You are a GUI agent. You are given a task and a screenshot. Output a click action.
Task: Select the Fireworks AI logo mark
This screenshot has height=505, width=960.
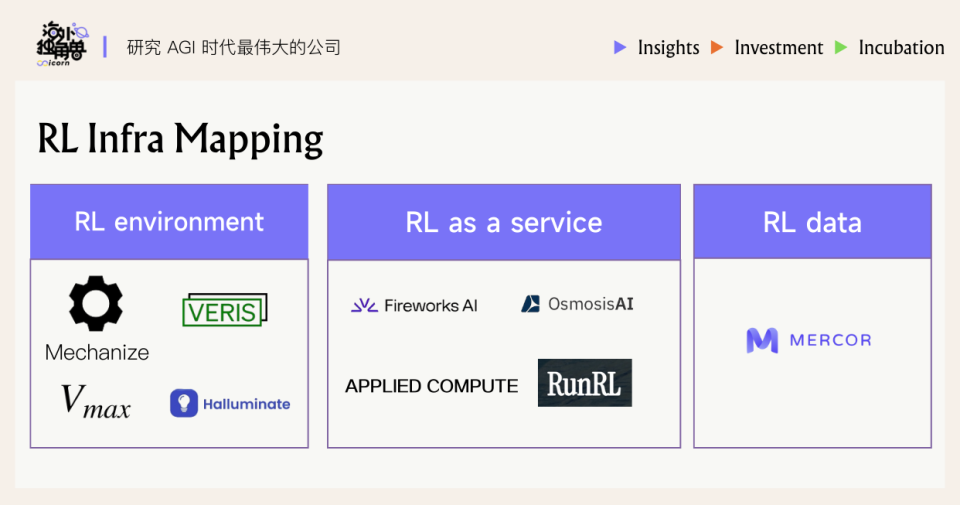pos(364,305)
